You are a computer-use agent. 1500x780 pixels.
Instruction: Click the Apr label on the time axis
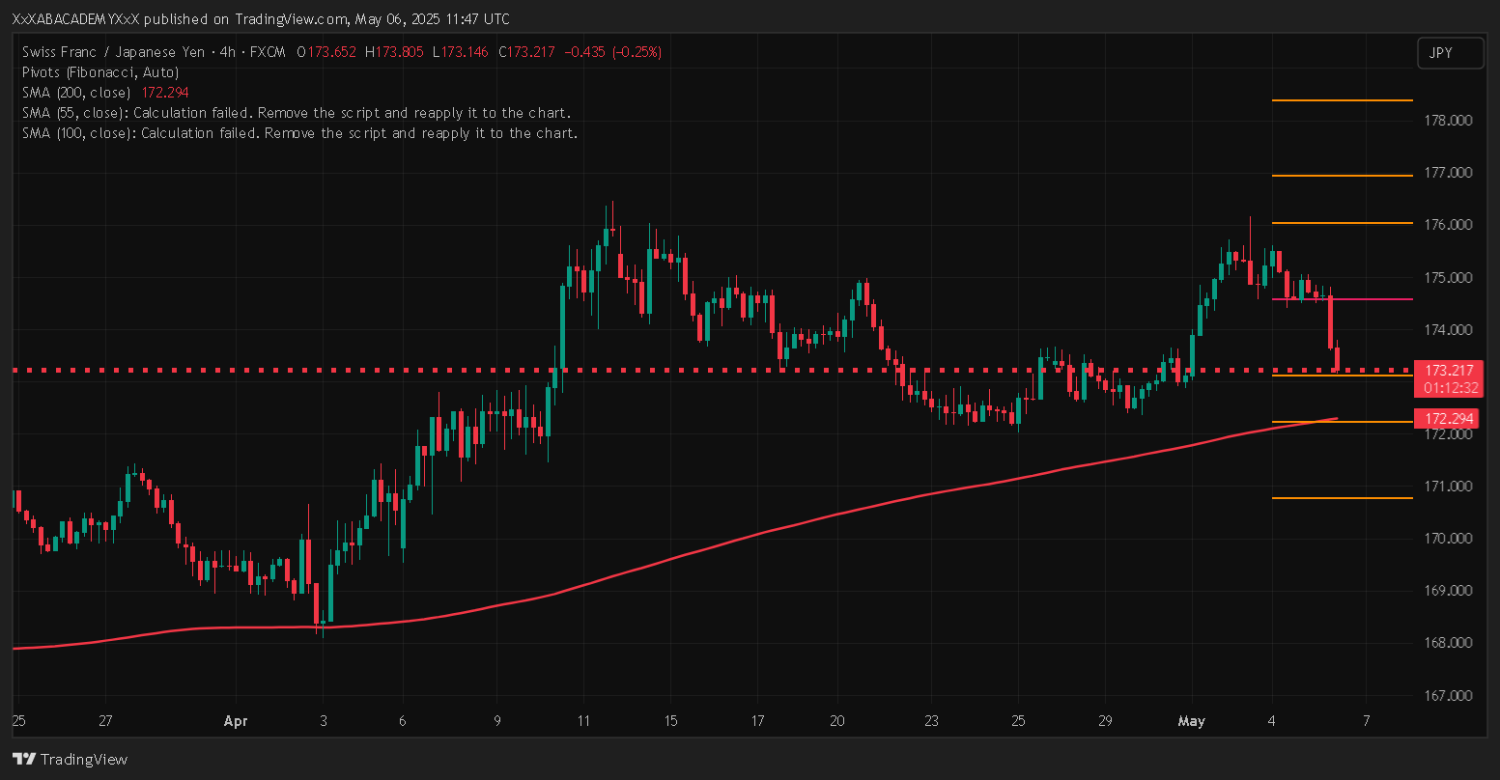[235, 721]
